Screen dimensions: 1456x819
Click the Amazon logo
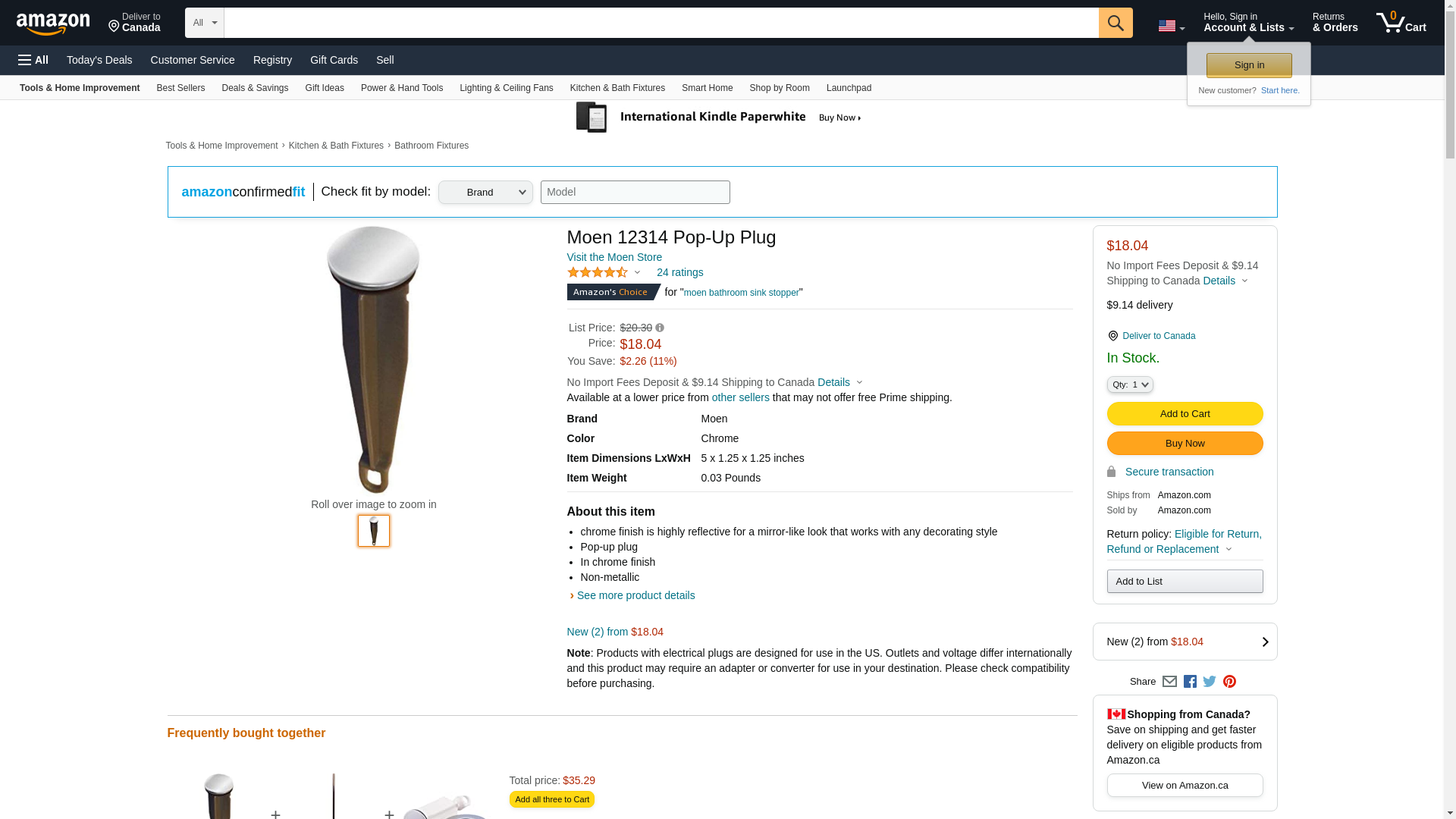[53, 24]
